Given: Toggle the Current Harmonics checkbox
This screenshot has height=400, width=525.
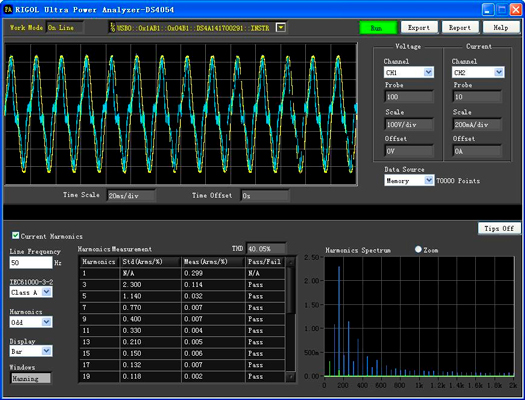Looking at the screenshot, I should click(x=15, y=236).
